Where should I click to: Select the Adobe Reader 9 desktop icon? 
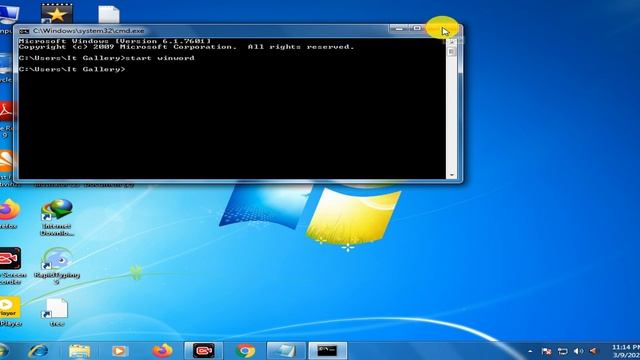7,120
